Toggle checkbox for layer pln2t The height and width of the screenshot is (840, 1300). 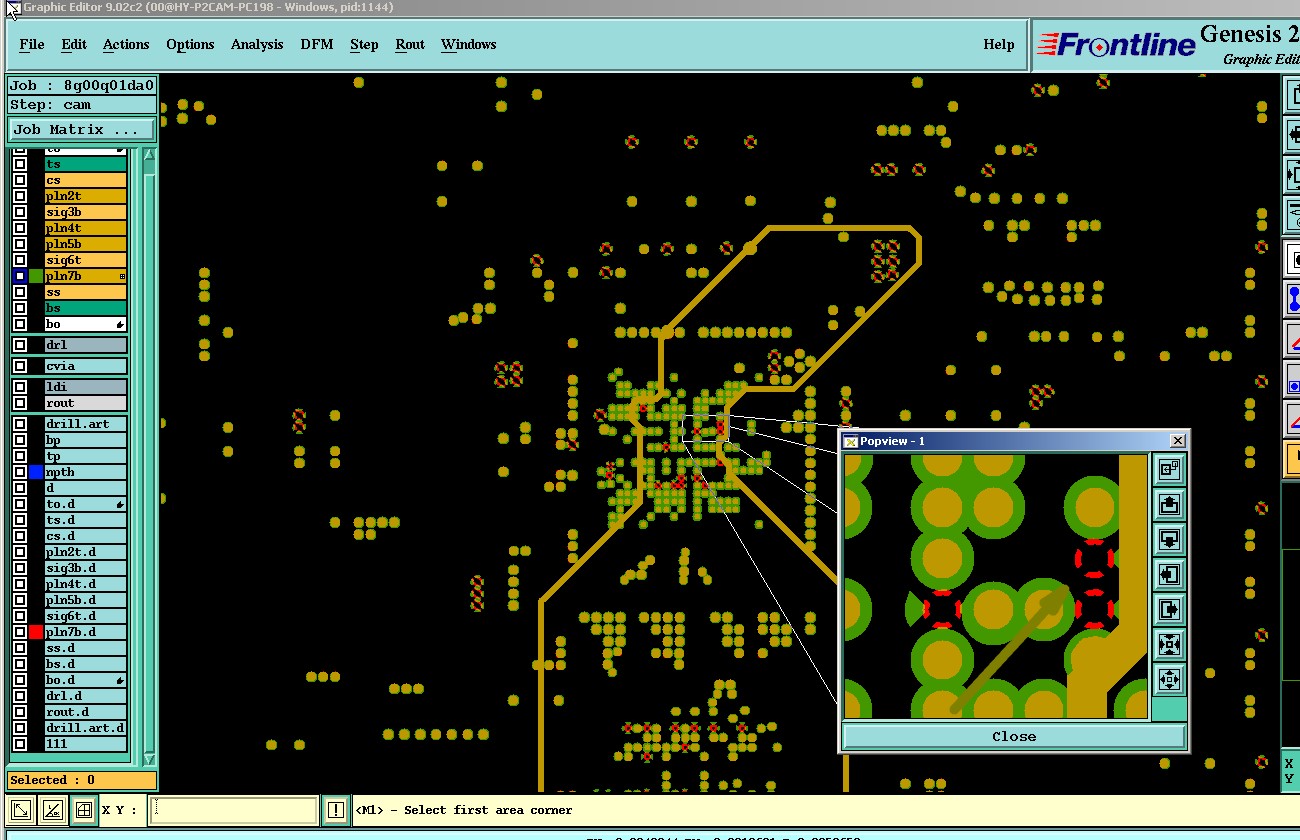tap(20, 196)
